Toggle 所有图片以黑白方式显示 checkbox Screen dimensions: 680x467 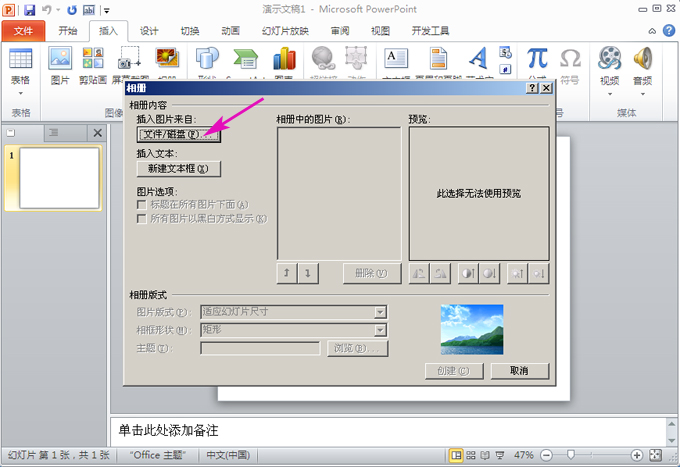point(142,218)
